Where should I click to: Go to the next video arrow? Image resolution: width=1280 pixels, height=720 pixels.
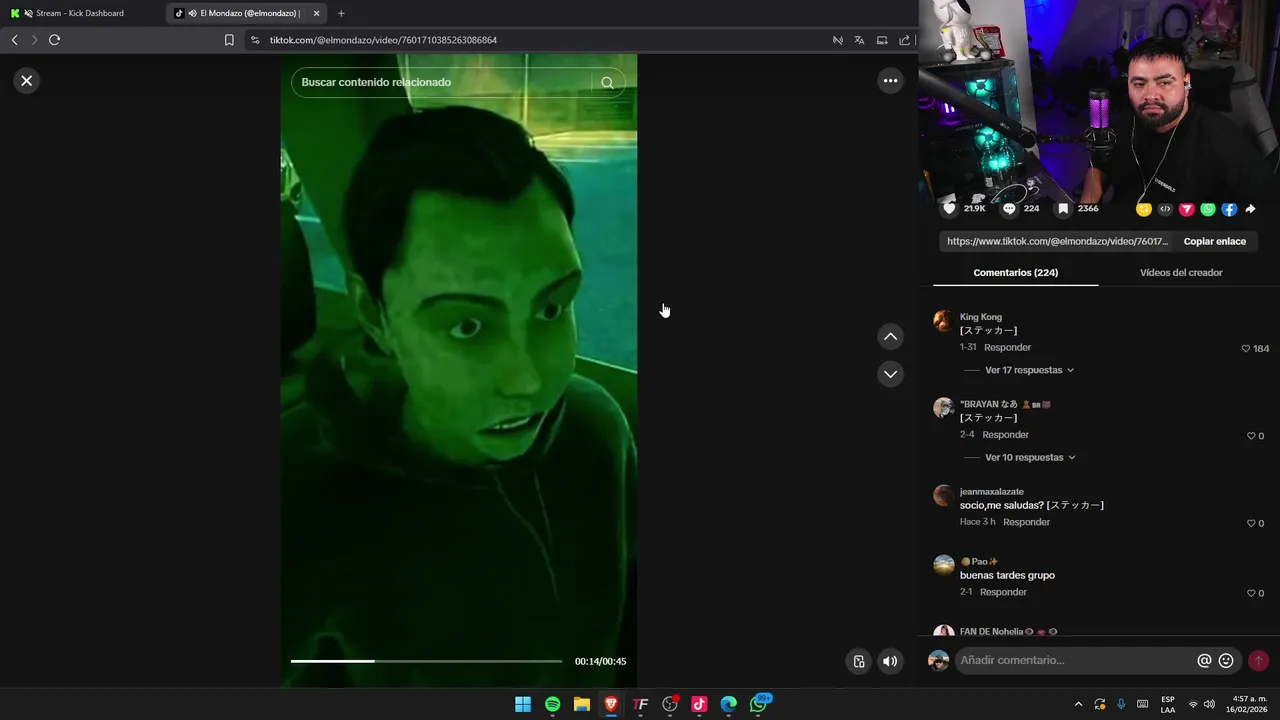[x=890, y=374]
